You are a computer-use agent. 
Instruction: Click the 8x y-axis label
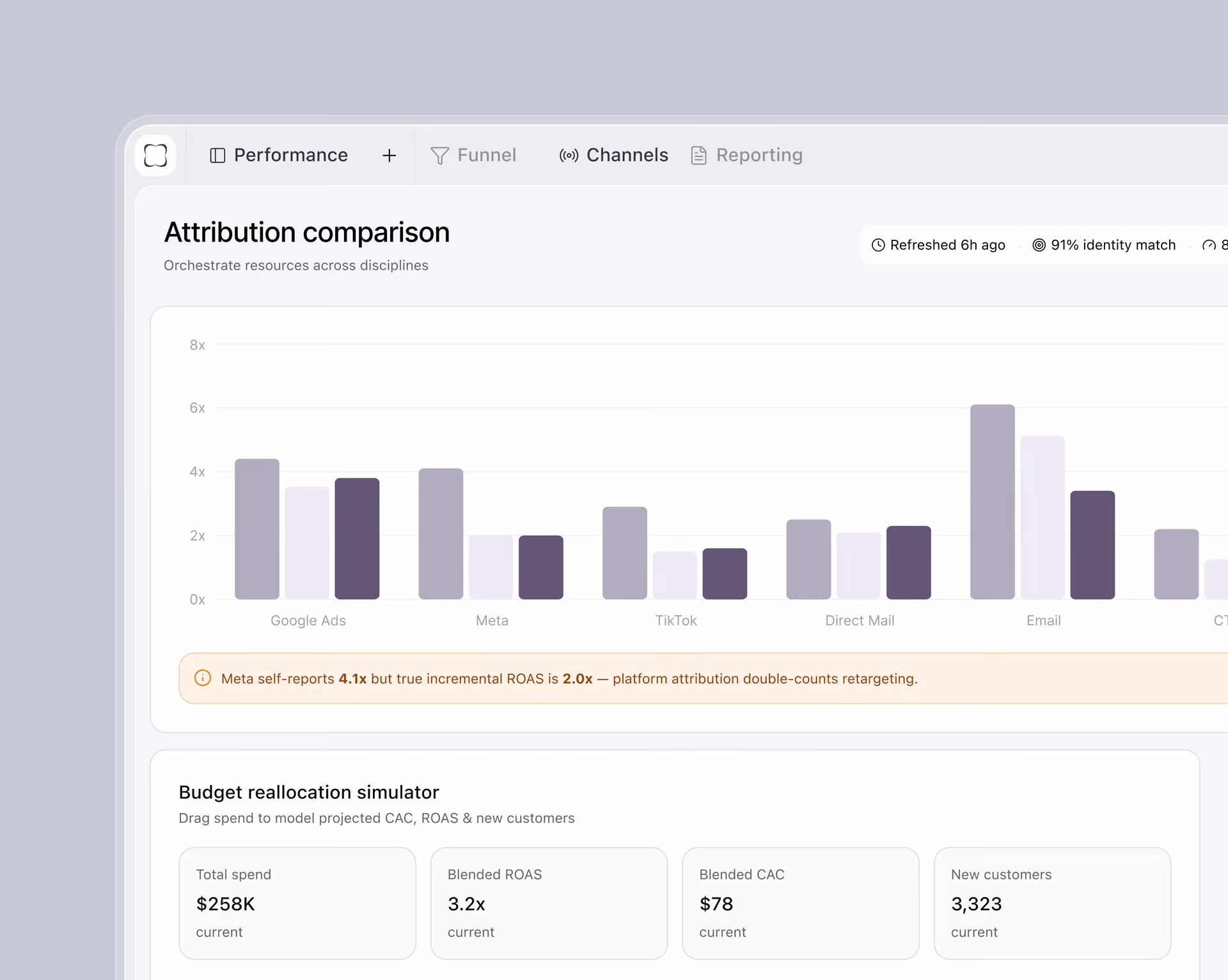[197, 345]
